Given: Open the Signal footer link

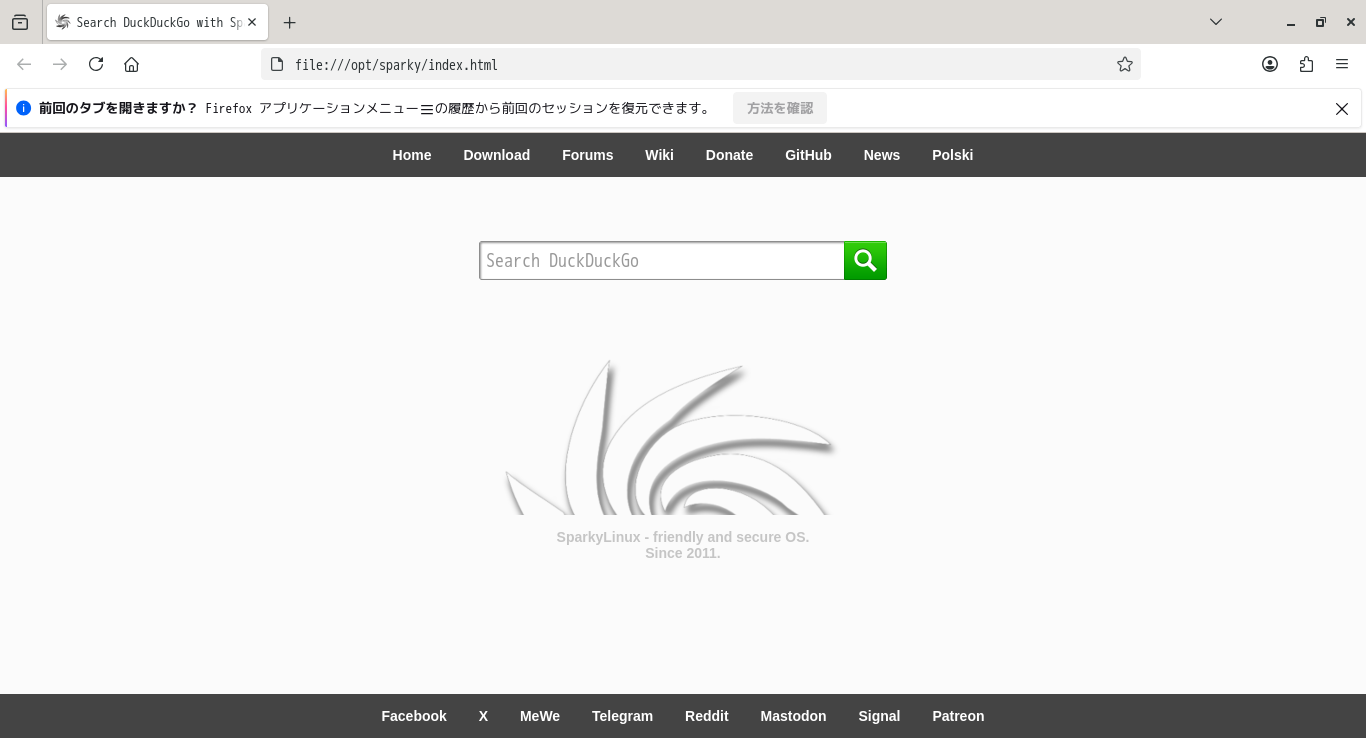Looking at the screenshot, I should pos(879,716).
